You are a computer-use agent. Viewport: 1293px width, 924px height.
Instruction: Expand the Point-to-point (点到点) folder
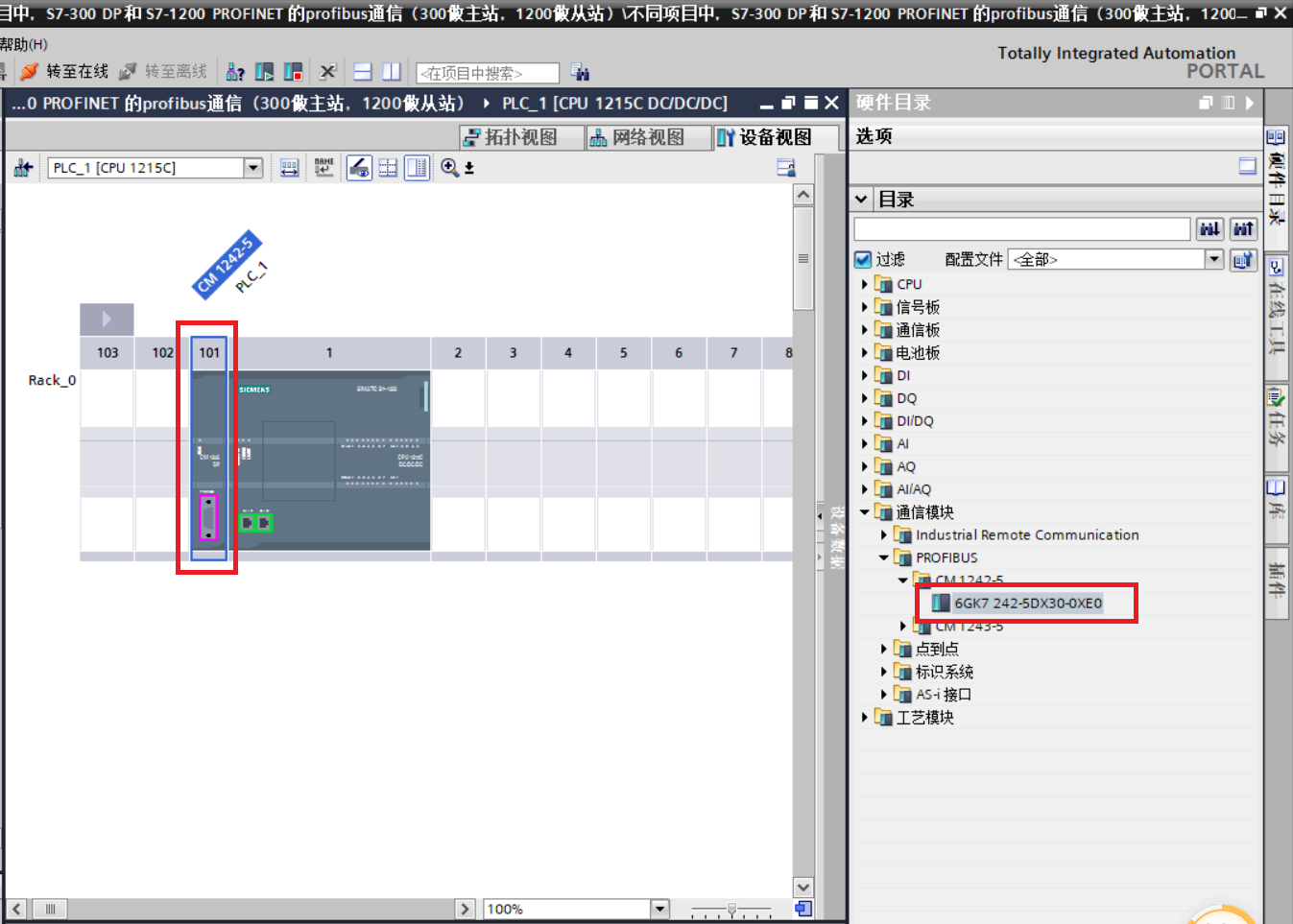point(884,649)
